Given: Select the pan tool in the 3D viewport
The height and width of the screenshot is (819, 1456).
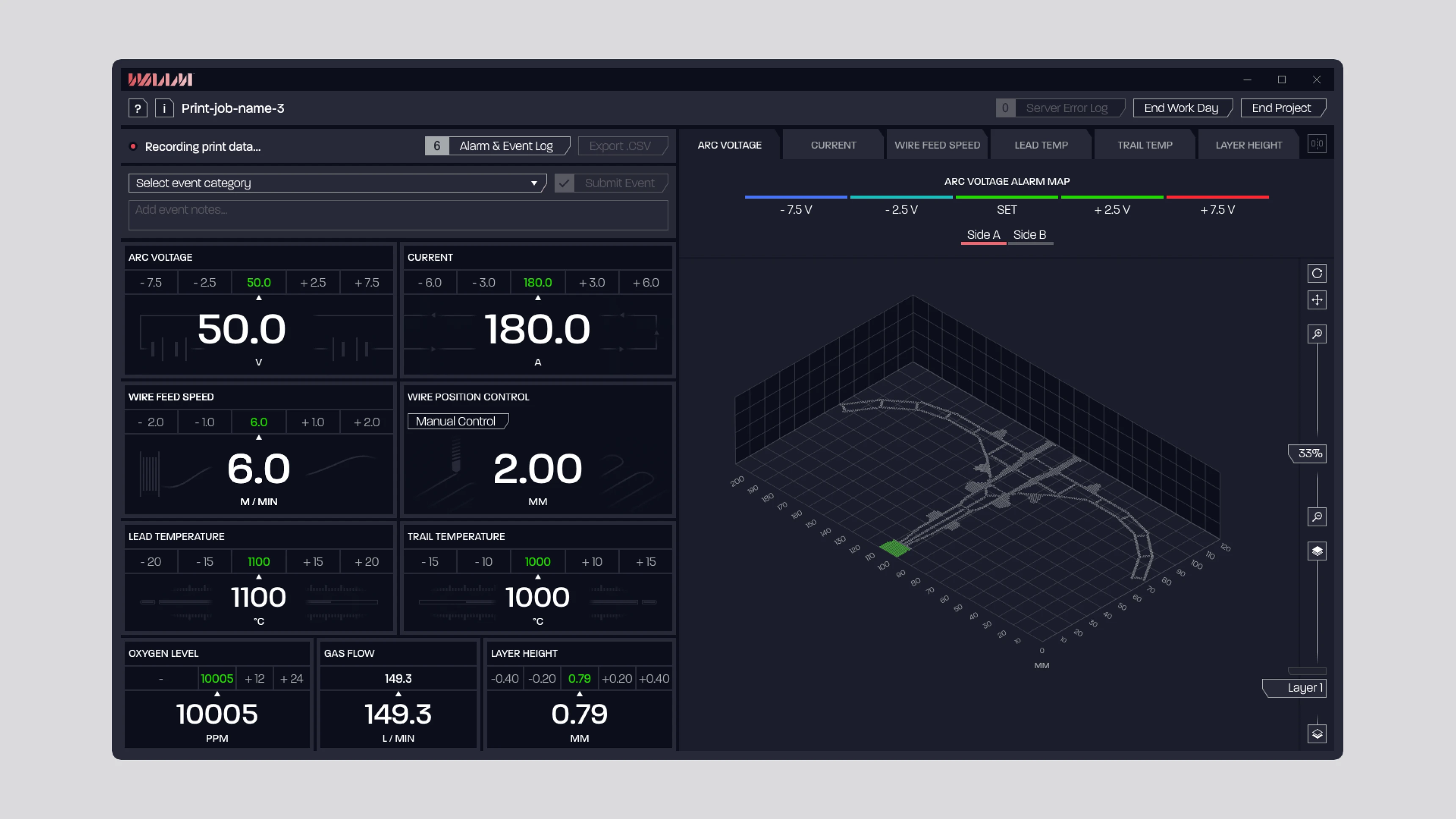Looking at the screenshot, I should tap(1317, 300).
